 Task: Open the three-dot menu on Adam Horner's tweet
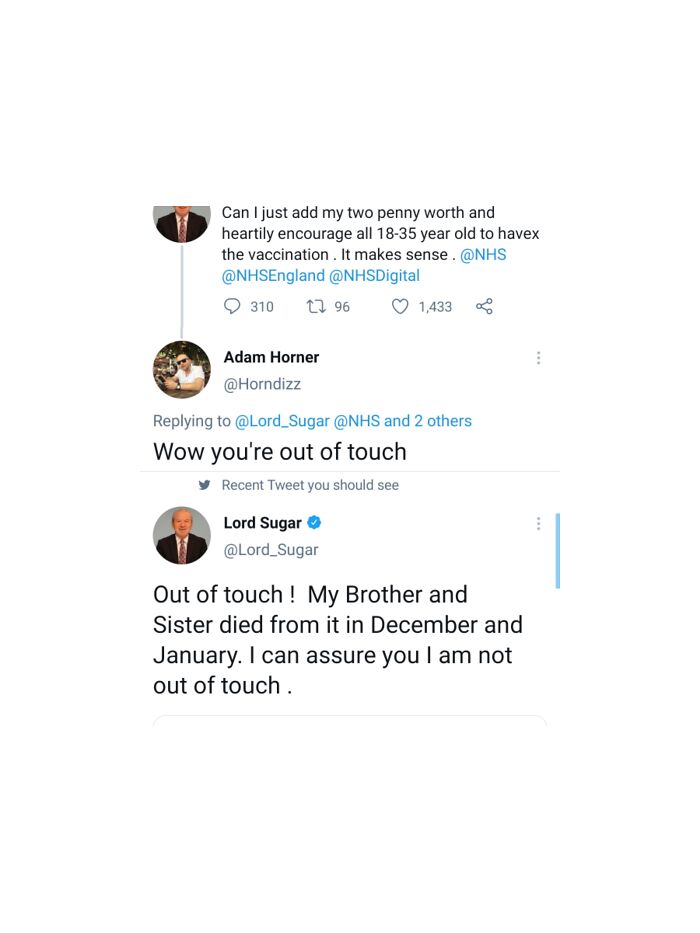(x=538, y=357)
